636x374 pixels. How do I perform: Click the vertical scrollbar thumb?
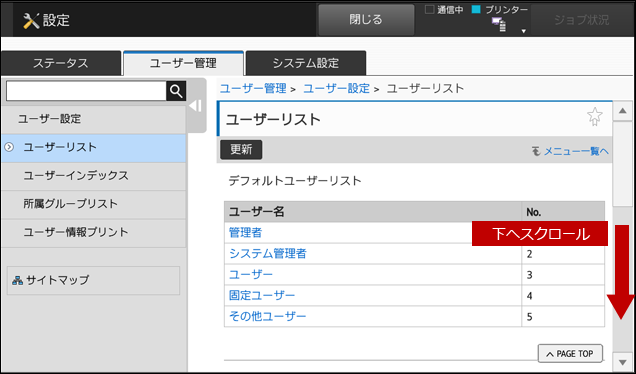(x=622, y=164)
